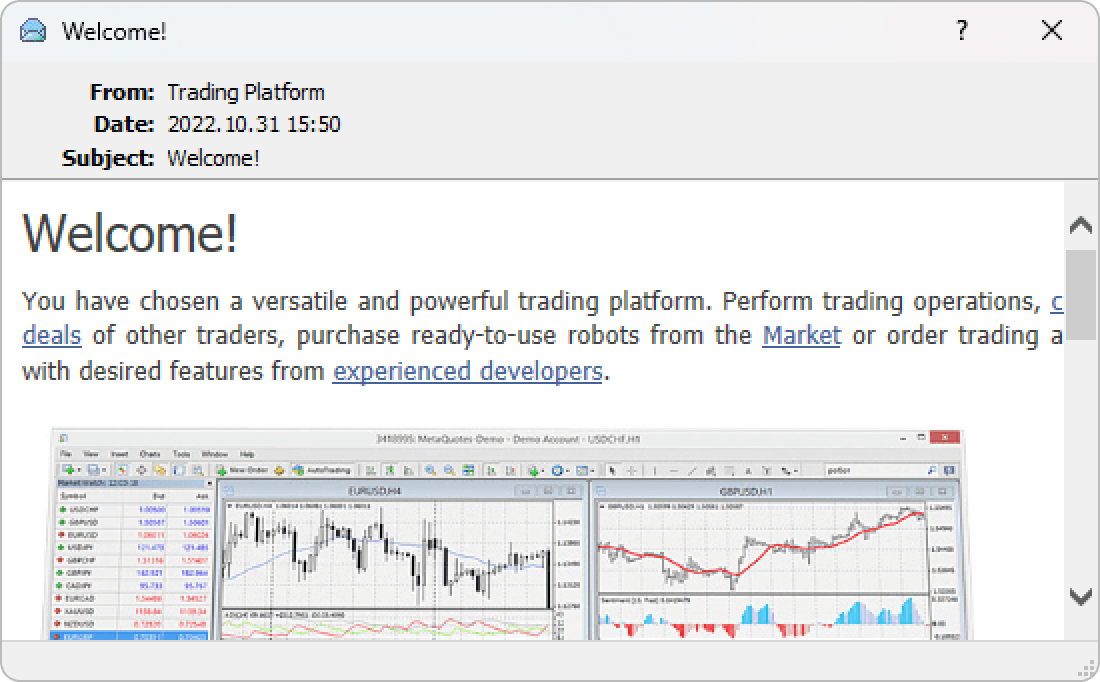Click the "Welcome!" subject line text
This screenshot has width=1100, height=682.
(x=213, y=158)
